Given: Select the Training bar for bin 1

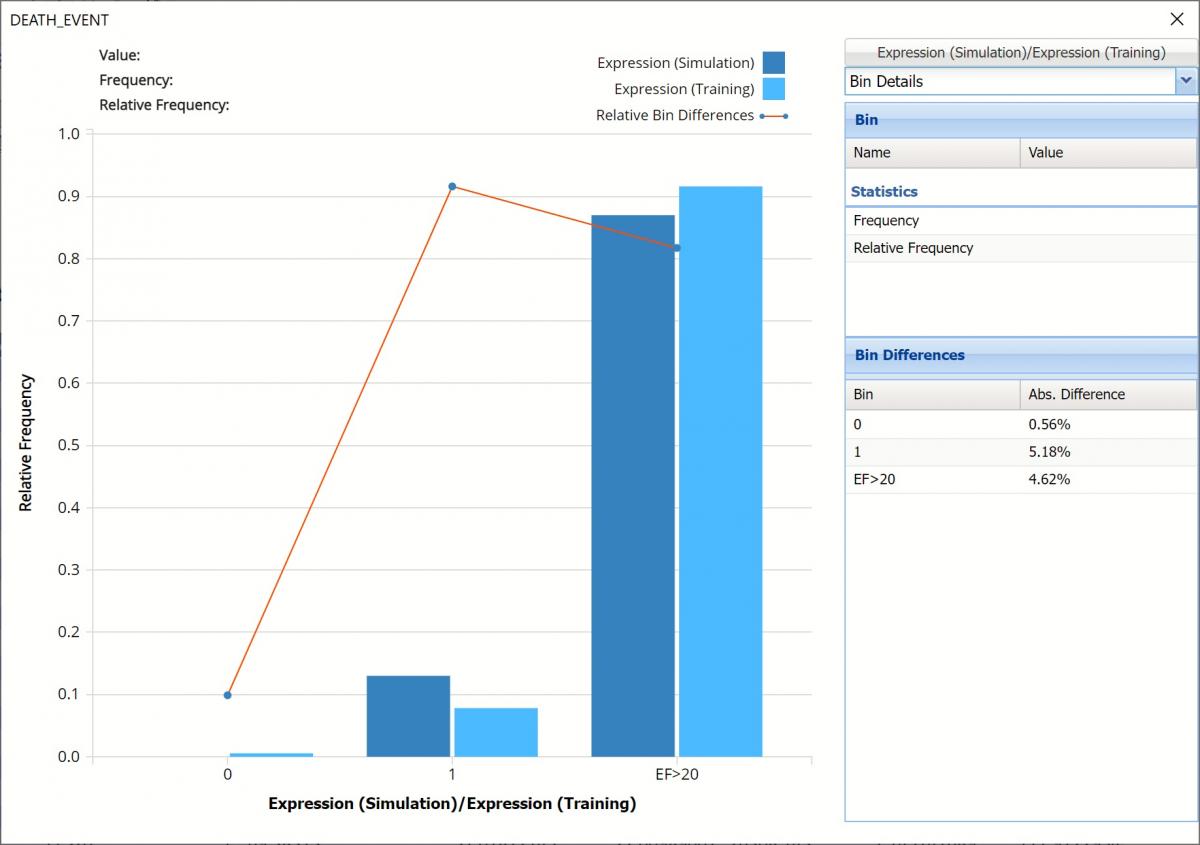Looking at the screenshot, I should [496, 732].
